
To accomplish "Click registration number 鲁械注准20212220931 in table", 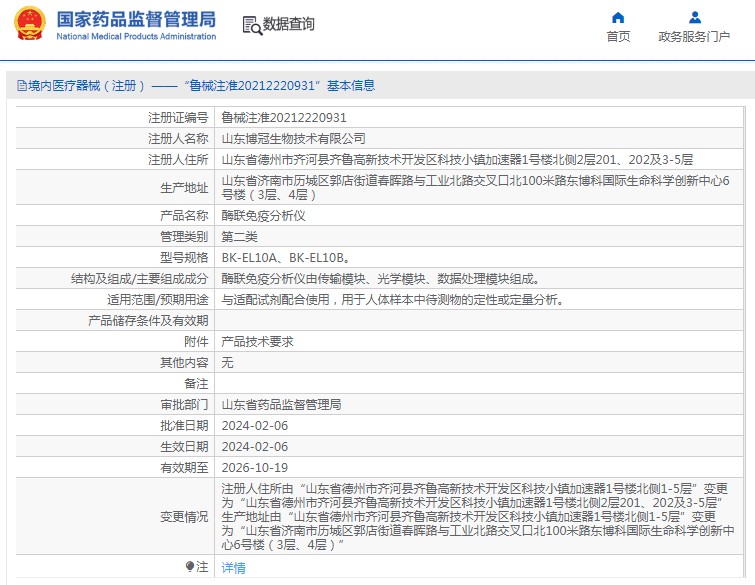I will pos(283,117).
